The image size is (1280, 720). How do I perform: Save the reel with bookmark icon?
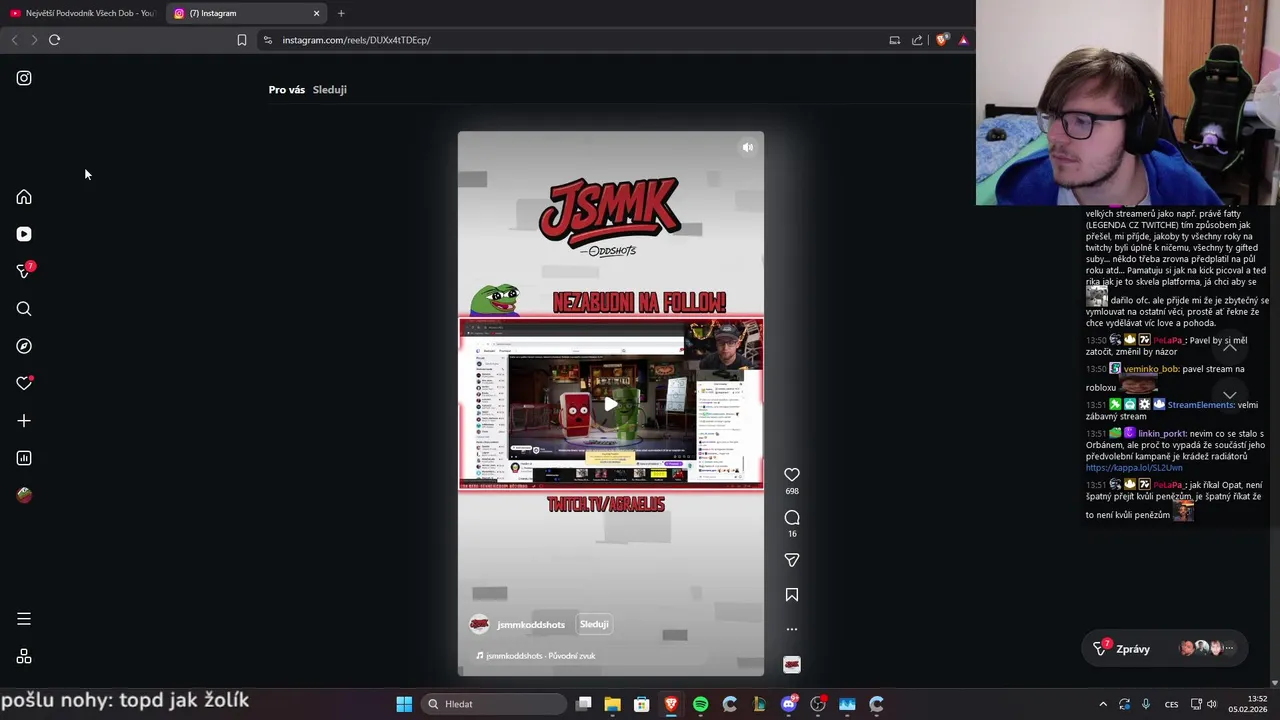click(x=792, y=595)
